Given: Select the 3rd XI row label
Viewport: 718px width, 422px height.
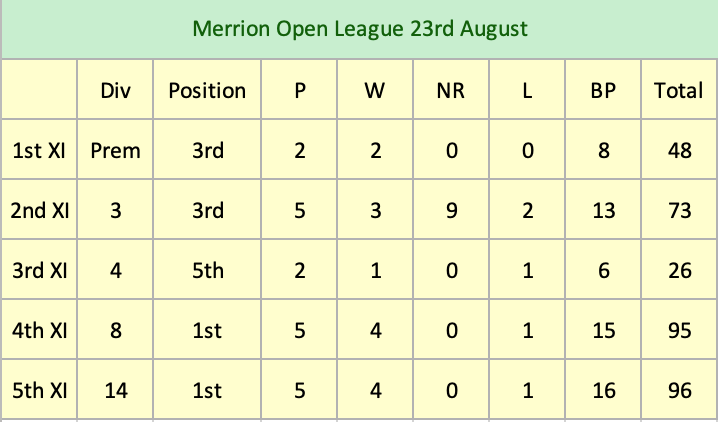Looking at the screenshot, I should pyautogui.click(x=40, y=270).
